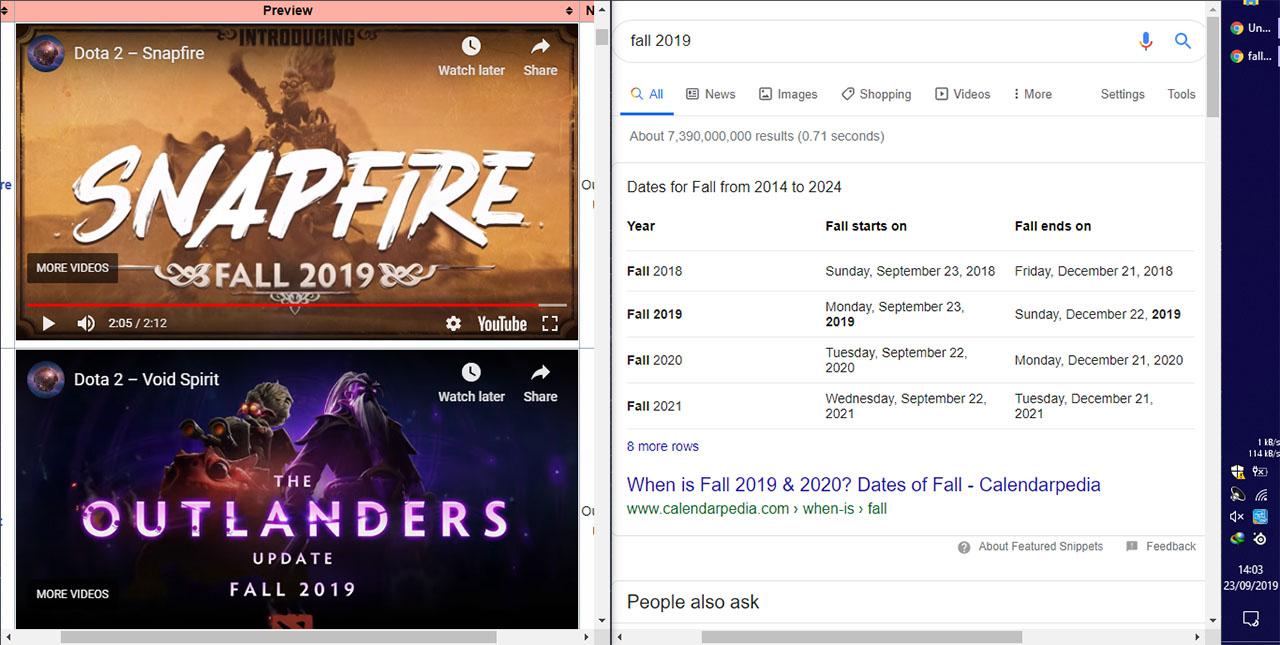Screen dimensions: 1280x645
Task: Start Google voice search microphone
Action: tap(1146, 41)
